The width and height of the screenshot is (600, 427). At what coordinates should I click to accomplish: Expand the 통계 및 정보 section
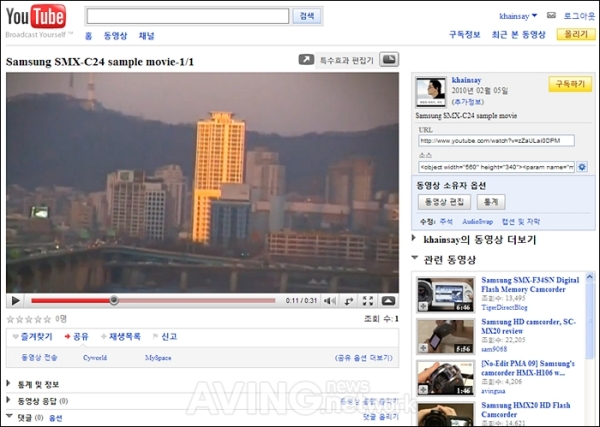pyautogui.click(x=33, y=385)
